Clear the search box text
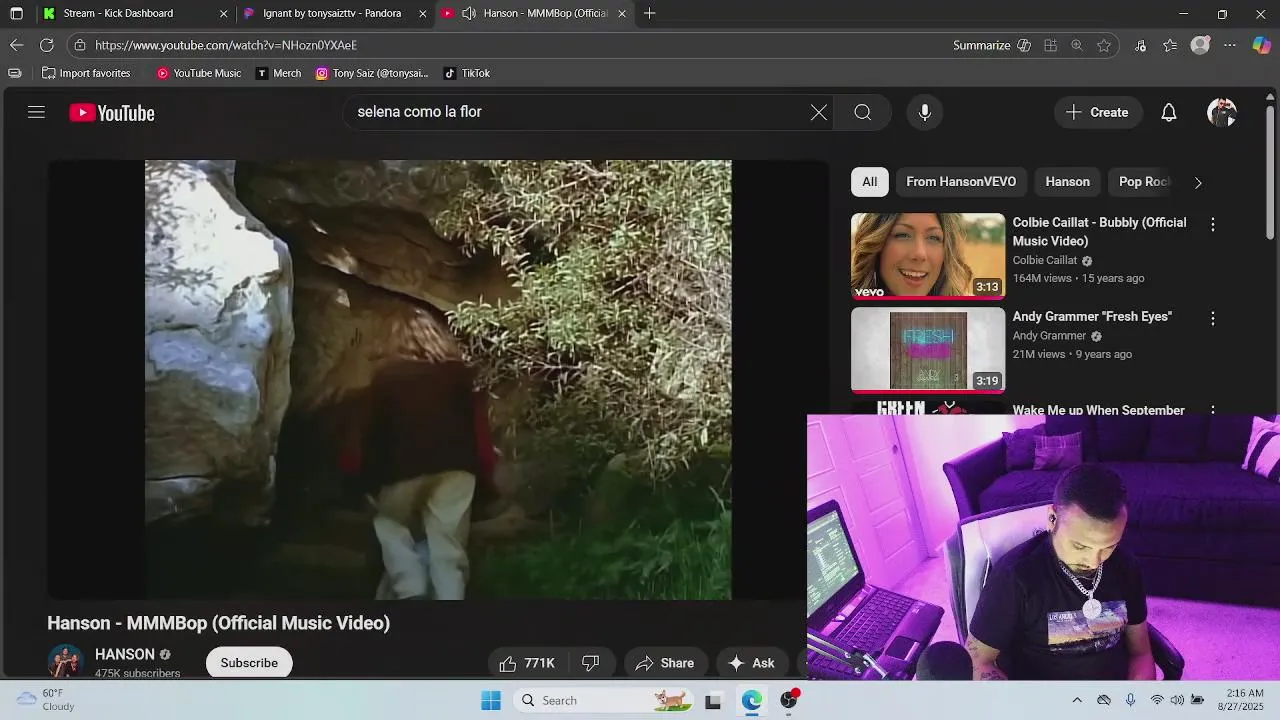This screenshot has height=720, width=1280. click(x=818, y=112)
